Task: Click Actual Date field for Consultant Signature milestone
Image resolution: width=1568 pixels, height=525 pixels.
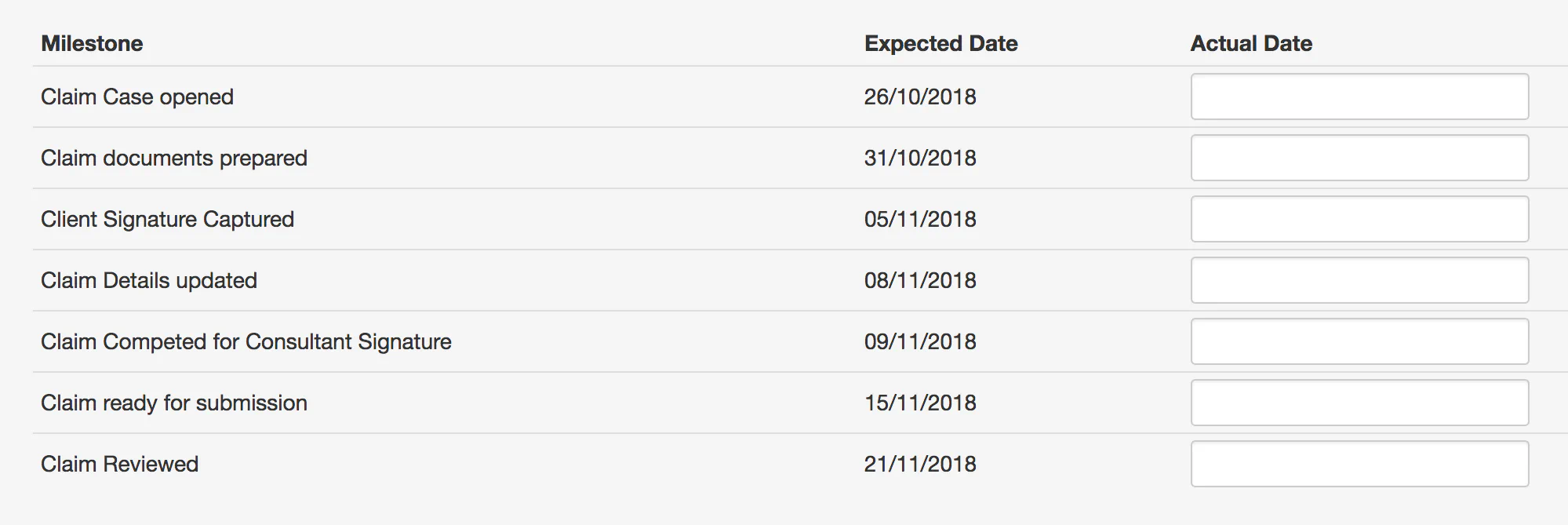Action: coord(1359,341)
